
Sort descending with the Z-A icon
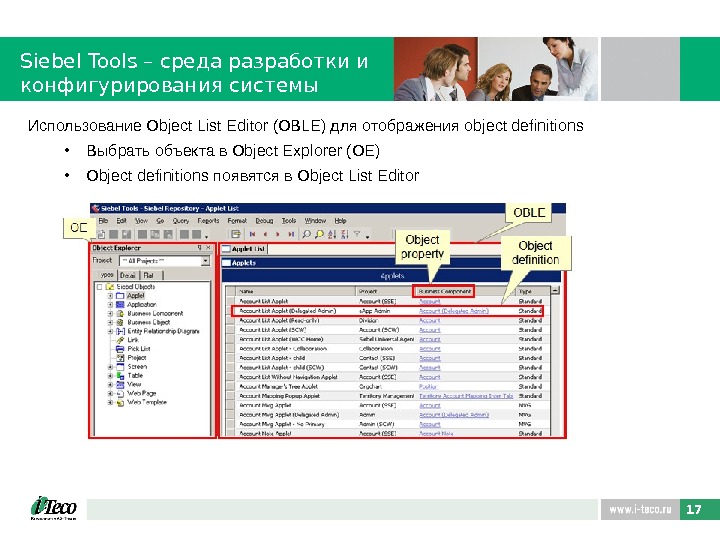click(345, 234)
